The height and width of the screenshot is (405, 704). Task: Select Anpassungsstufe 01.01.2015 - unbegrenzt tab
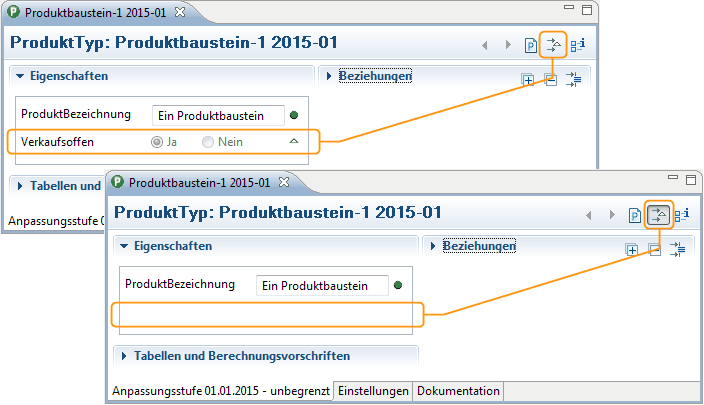click(220, 391)
